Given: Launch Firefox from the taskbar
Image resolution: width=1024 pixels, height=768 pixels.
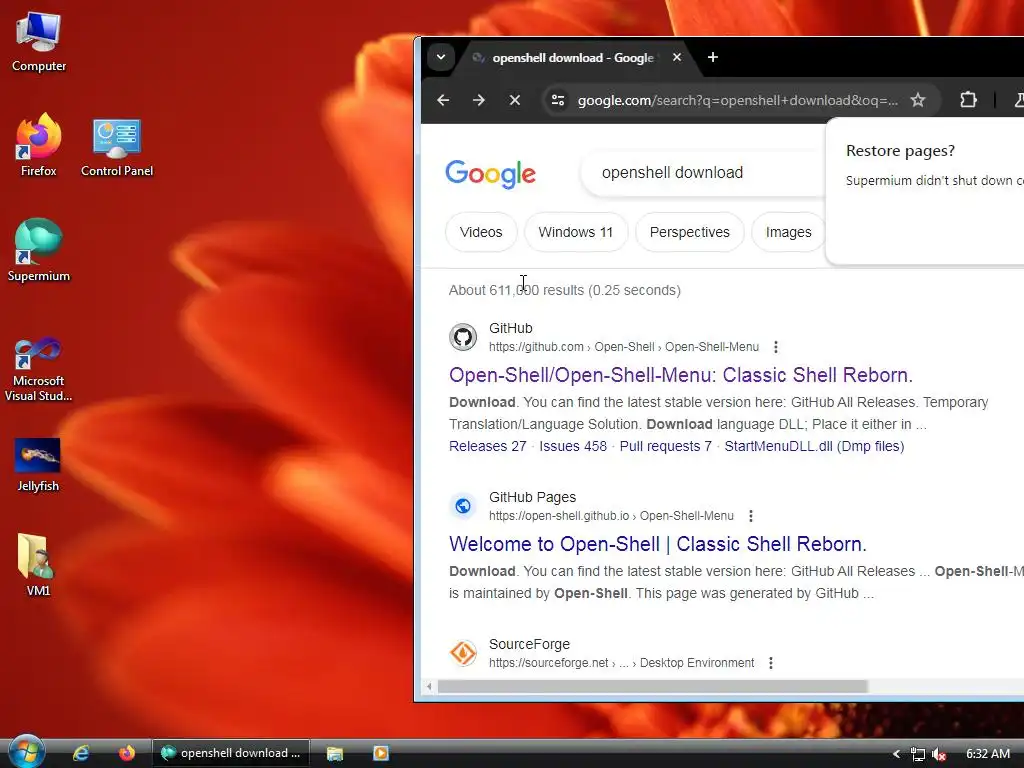Looking at the screenshot, I should point(126,753).
